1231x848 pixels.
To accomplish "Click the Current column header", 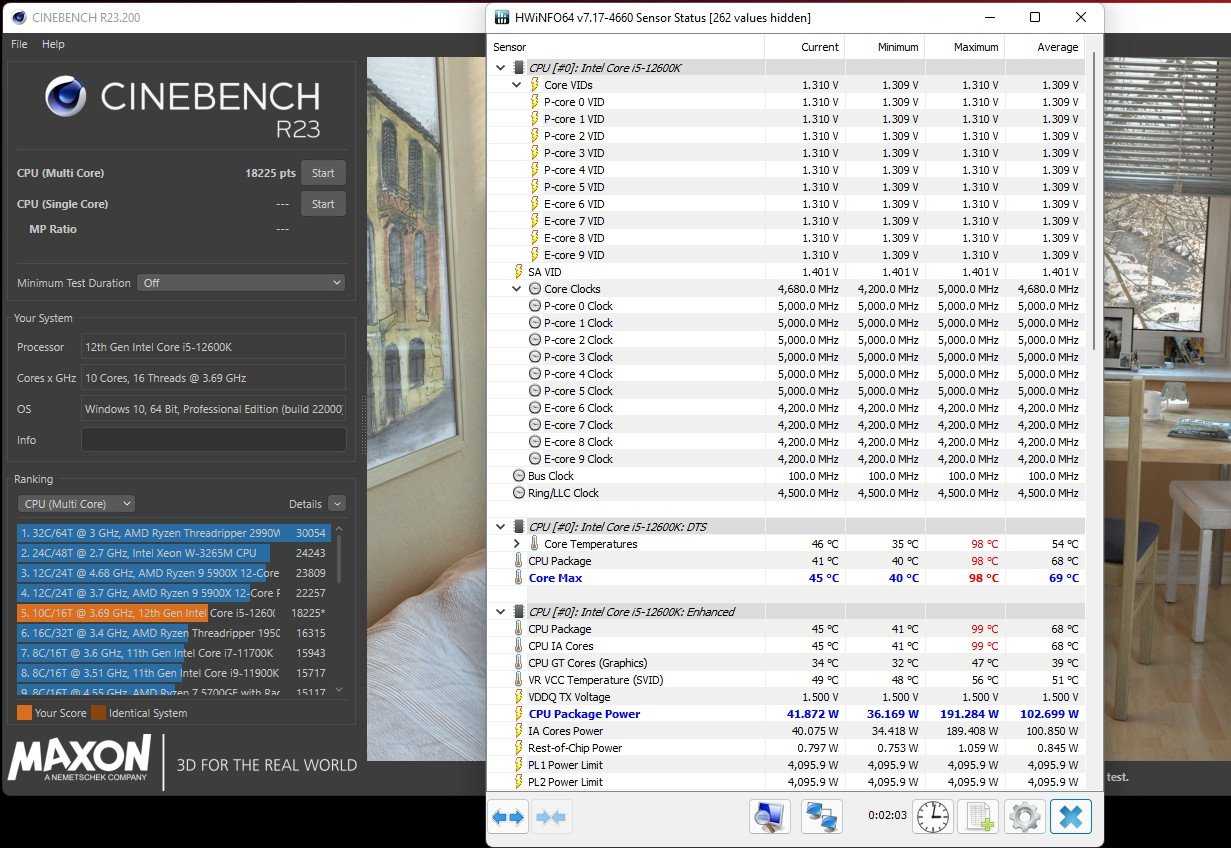I will coord(804,47).
